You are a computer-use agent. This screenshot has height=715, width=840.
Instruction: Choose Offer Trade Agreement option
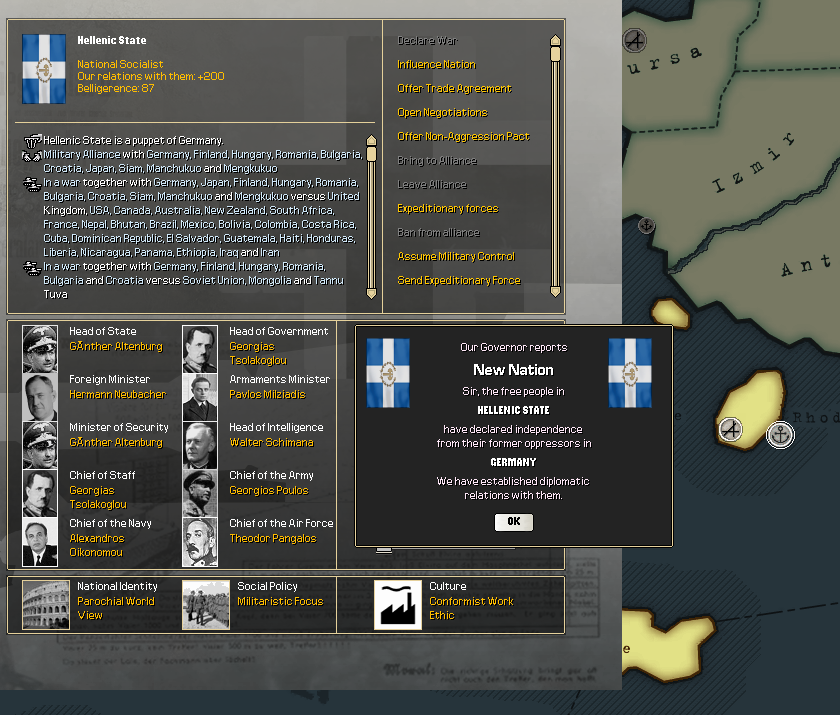(x=454, y=88)
